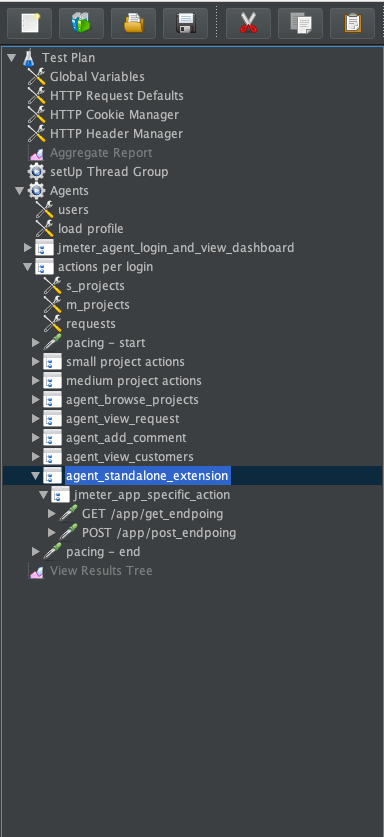Click the POST /app/post_endpoing sampler icon
Viewport: 384px width, 837px height.
tap(68, 533)
